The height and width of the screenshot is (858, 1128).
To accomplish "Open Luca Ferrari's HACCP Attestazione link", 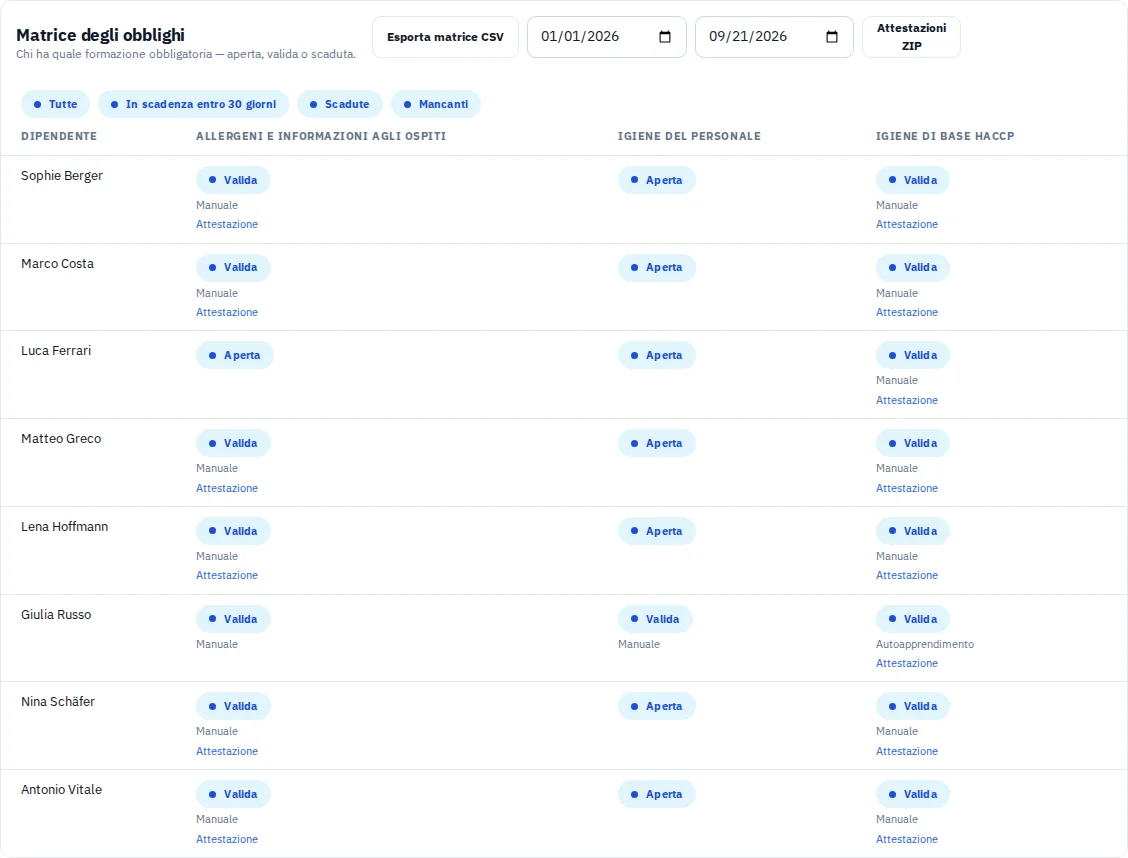I will coord(906,400).
